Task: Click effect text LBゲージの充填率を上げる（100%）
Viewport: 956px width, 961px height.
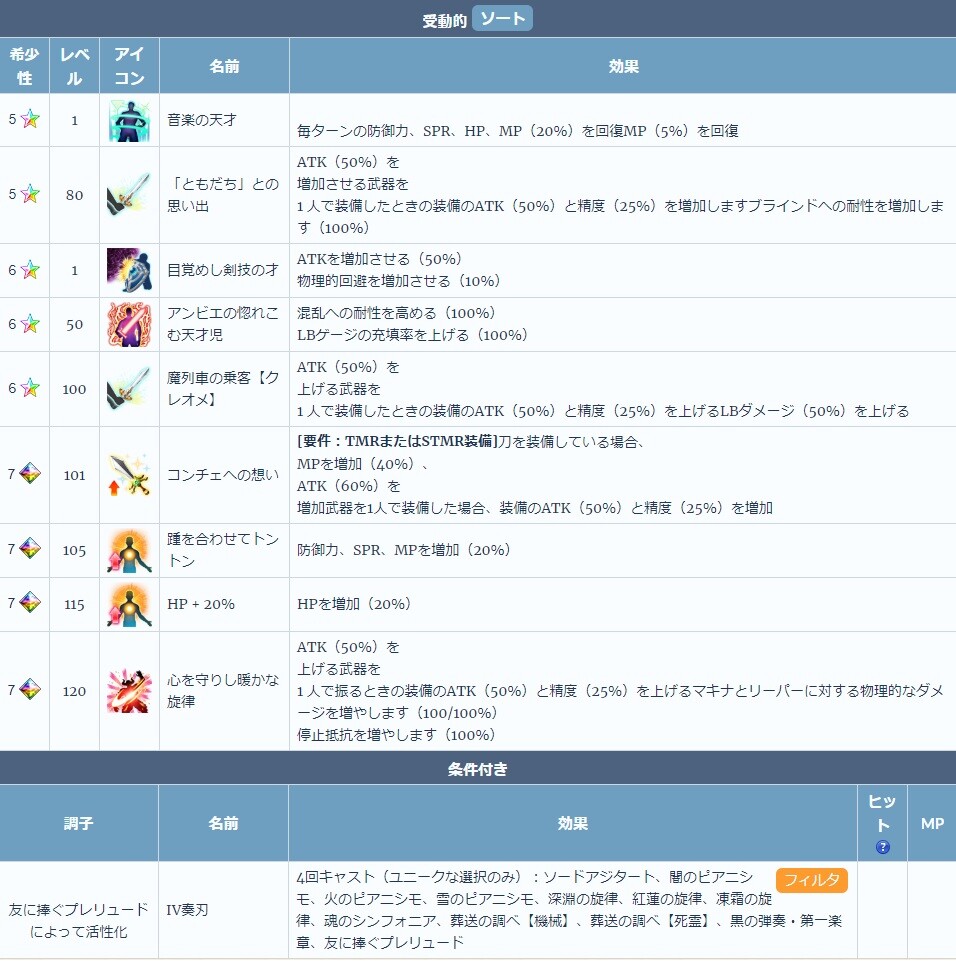Action: pyautogui.click(x=412, y=335)
